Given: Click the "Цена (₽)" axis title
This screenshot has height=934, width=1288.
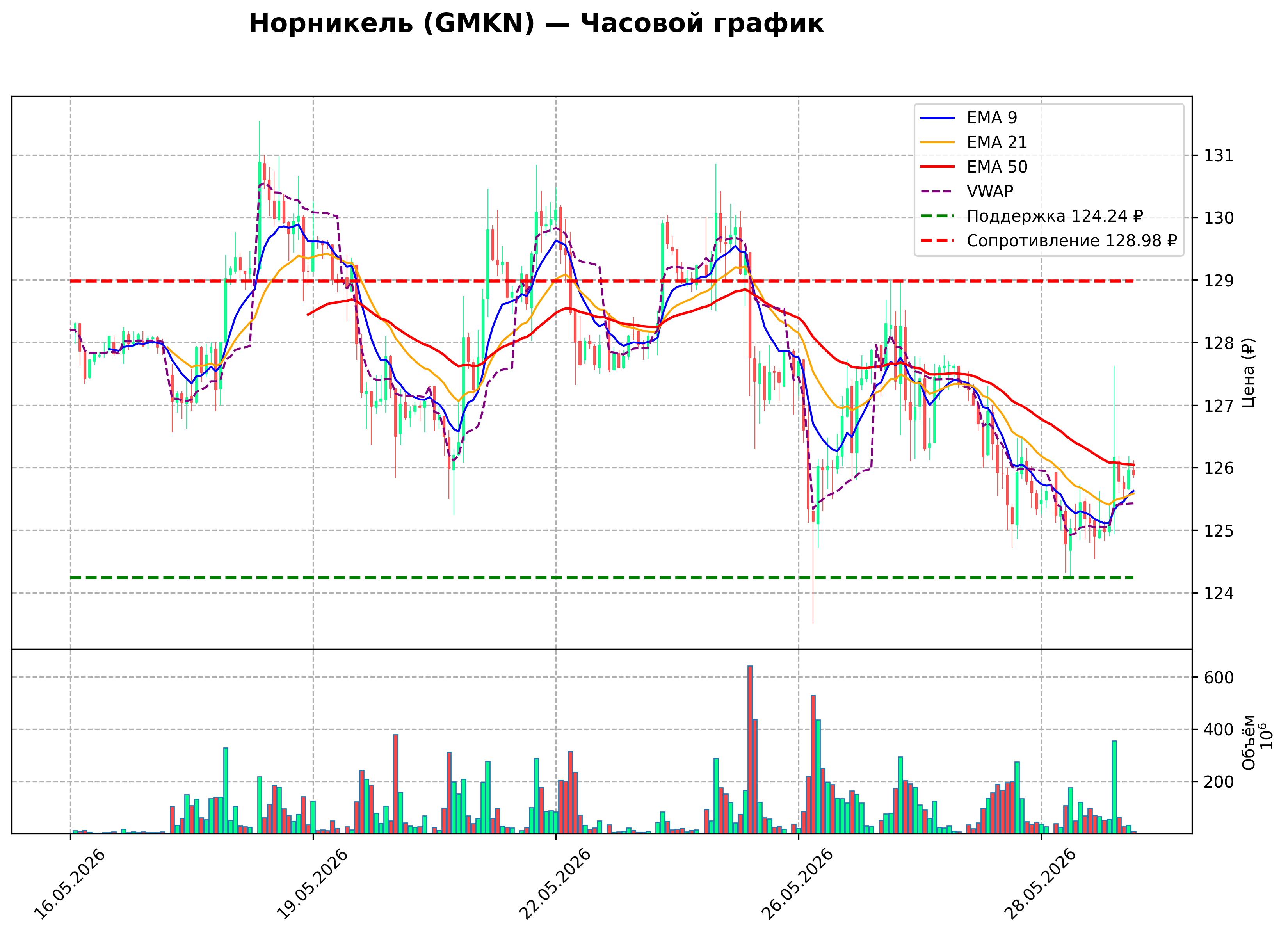Looking at the screenshot, I should (x=1249, y=372).
